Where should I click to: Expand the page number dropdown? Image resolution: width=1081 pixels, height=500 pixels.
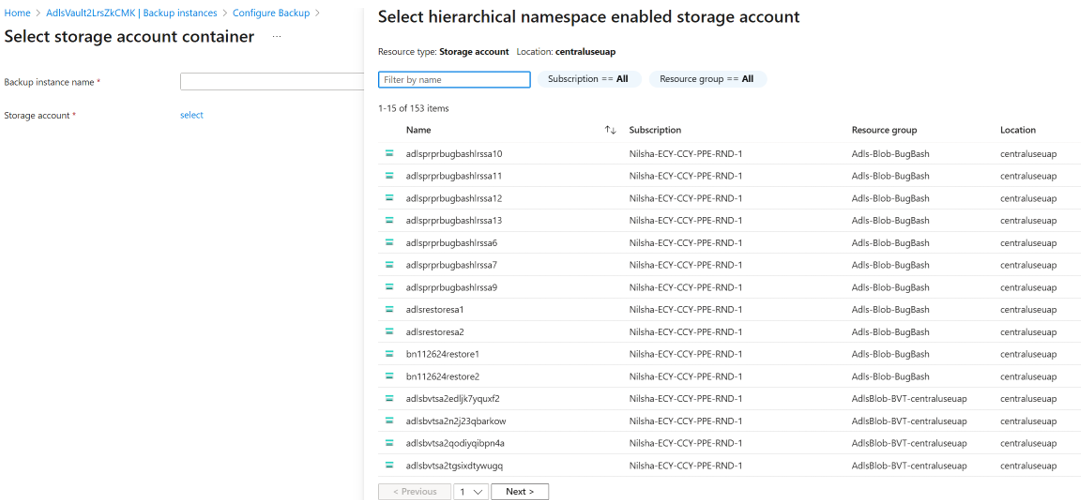tap(470, 491)
